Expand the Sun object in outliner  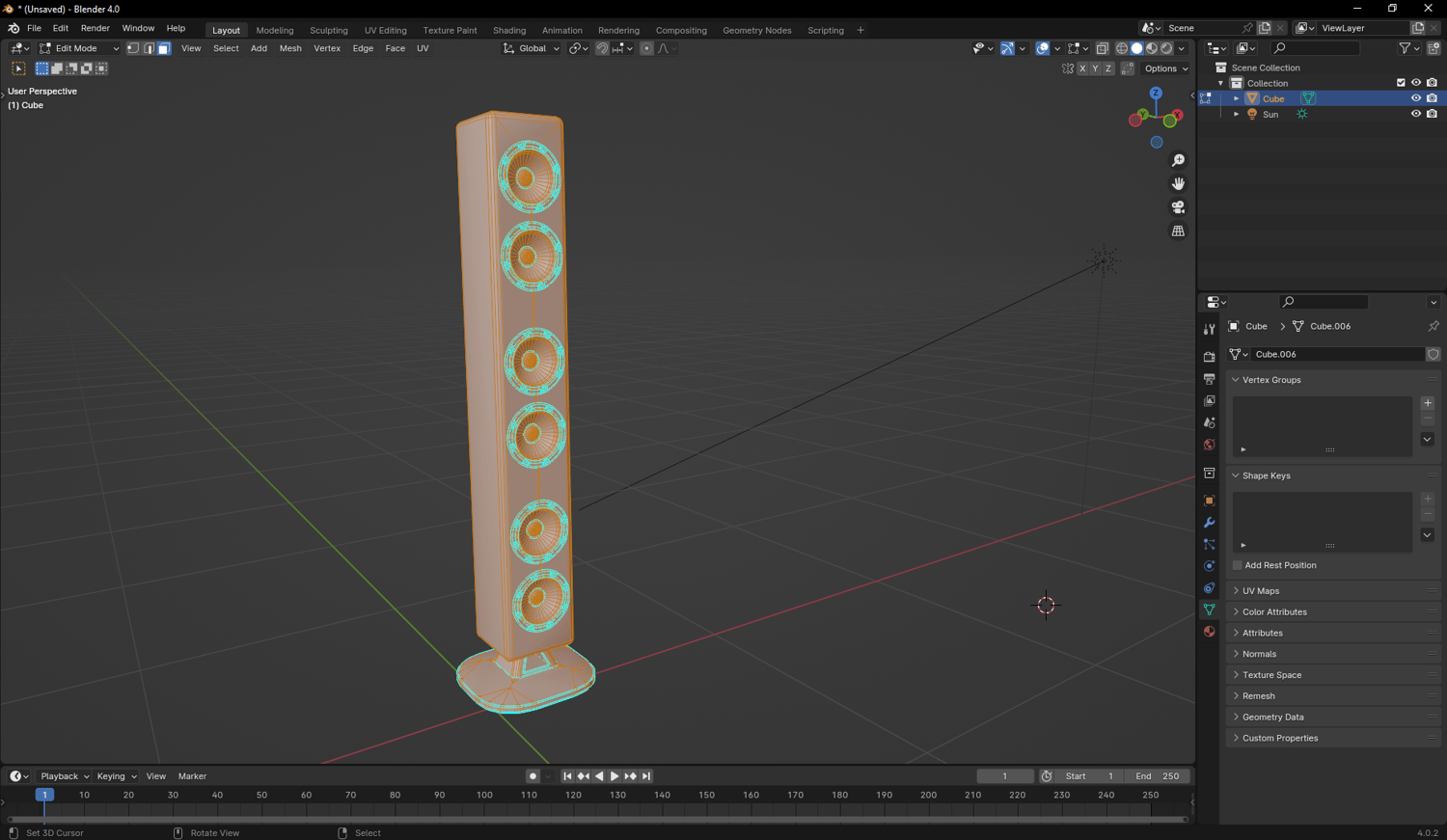[x=1237, y=114]
